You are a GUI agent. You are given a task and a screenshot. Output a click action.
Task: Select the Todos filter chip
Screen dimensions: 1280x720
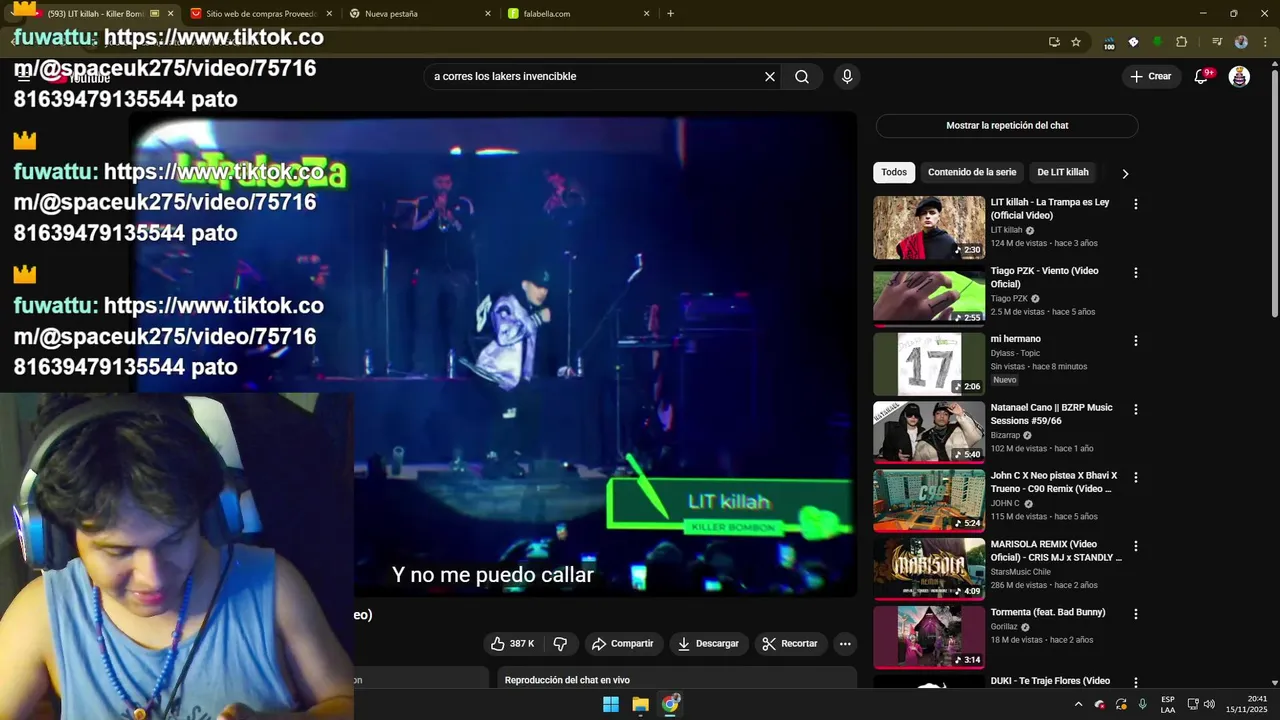tap(894, 172)
